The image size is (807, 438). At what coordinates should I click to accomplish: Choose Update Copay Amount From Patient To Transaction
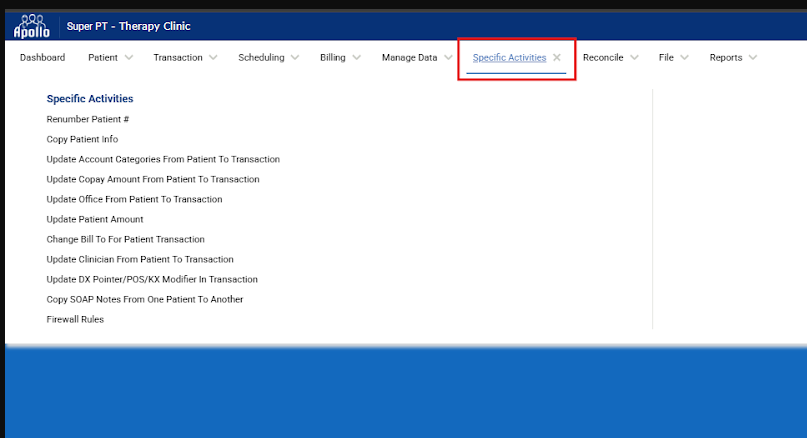(153, 180)
